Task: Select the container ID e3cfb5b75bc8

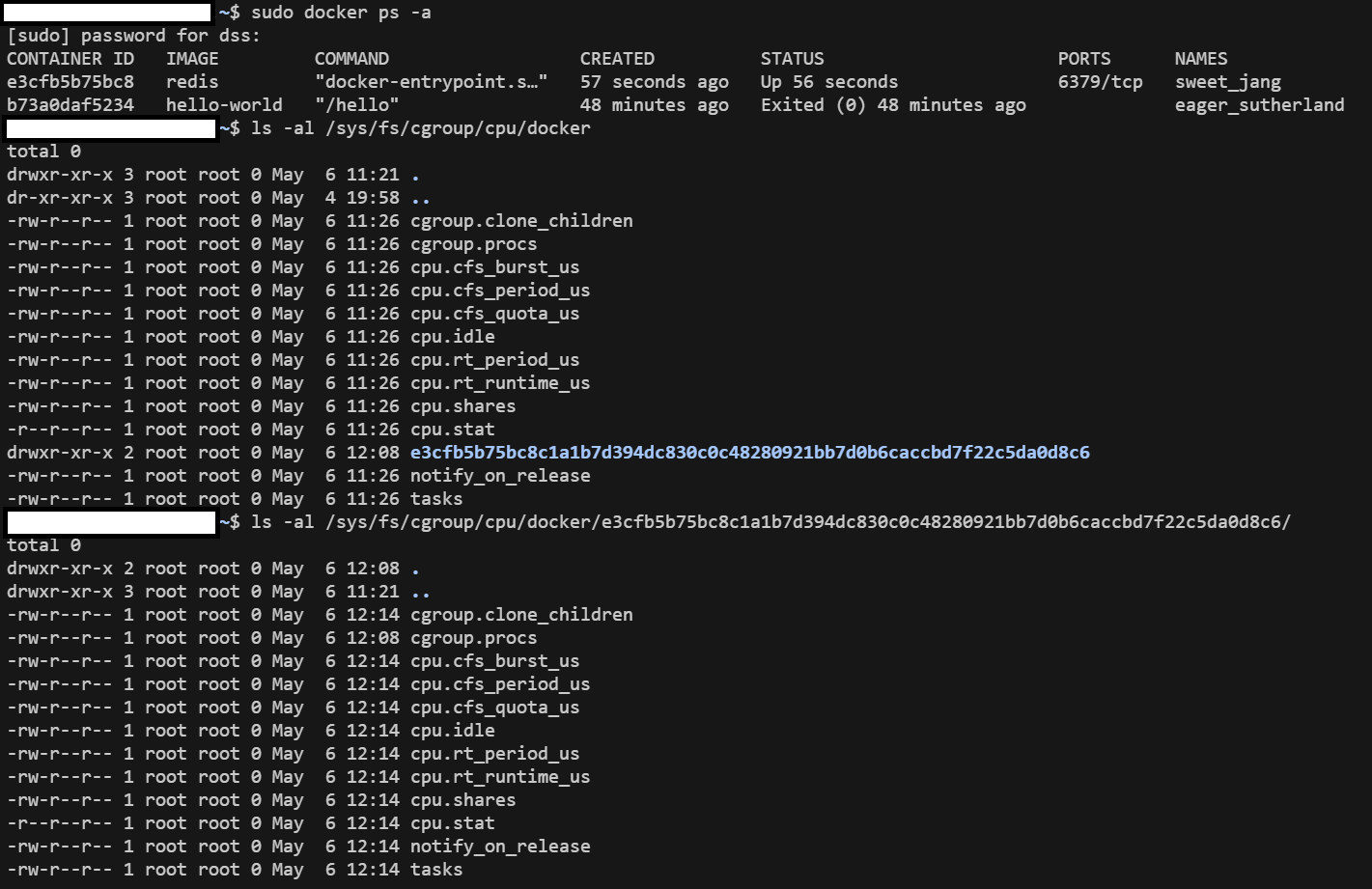Action: pyautogui.click(x=70, y=82)
